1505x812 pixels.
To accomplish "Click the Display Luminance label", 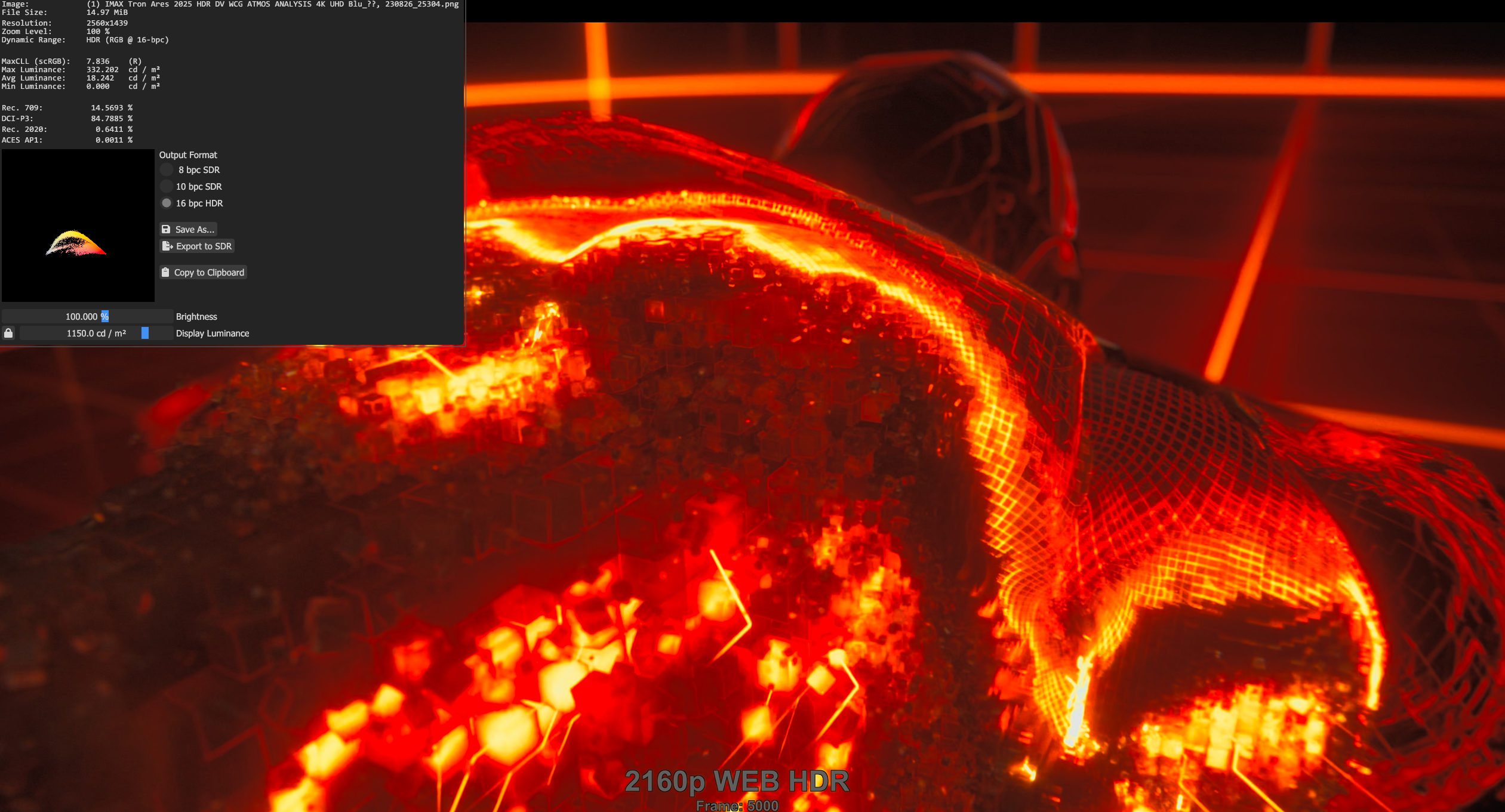I will point(213,334).
